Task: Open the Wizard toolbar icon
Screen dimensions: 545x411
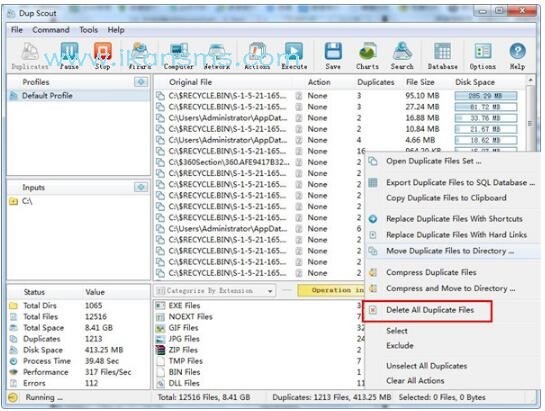Action: (x=139, y=55)
